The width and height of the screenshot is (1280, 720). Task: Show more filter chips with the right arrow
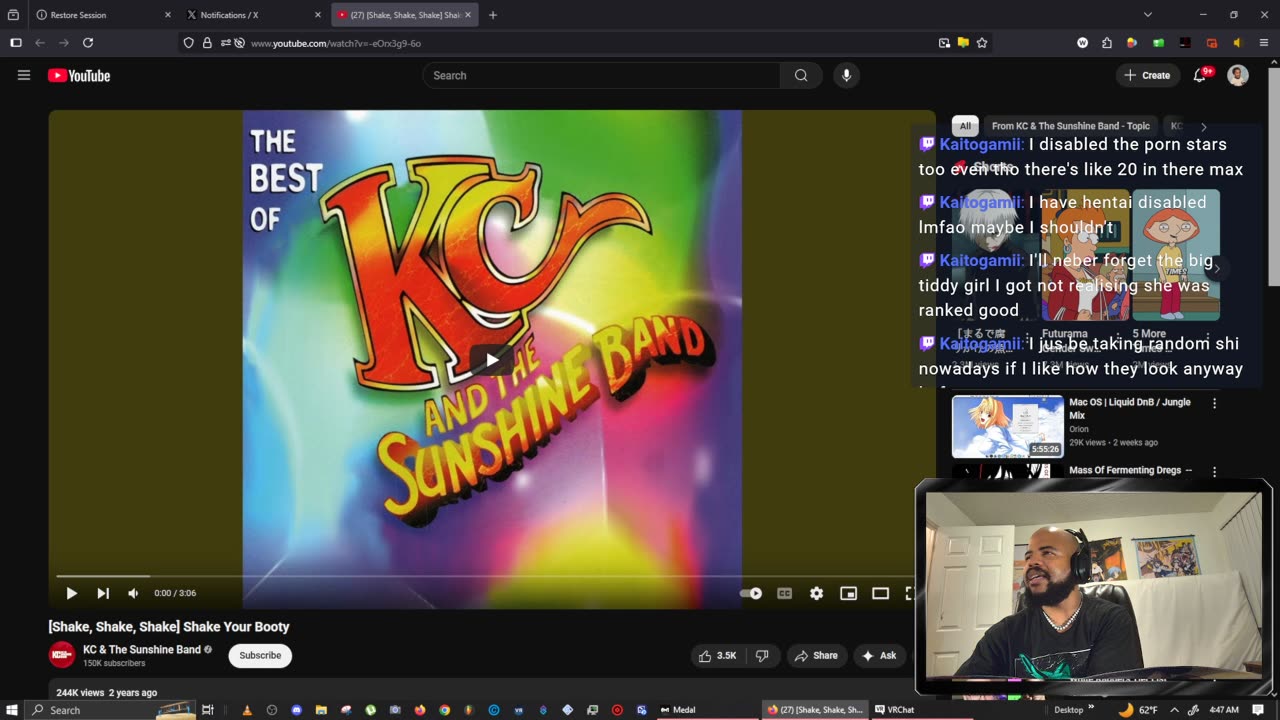click(x=1203, y=127)
